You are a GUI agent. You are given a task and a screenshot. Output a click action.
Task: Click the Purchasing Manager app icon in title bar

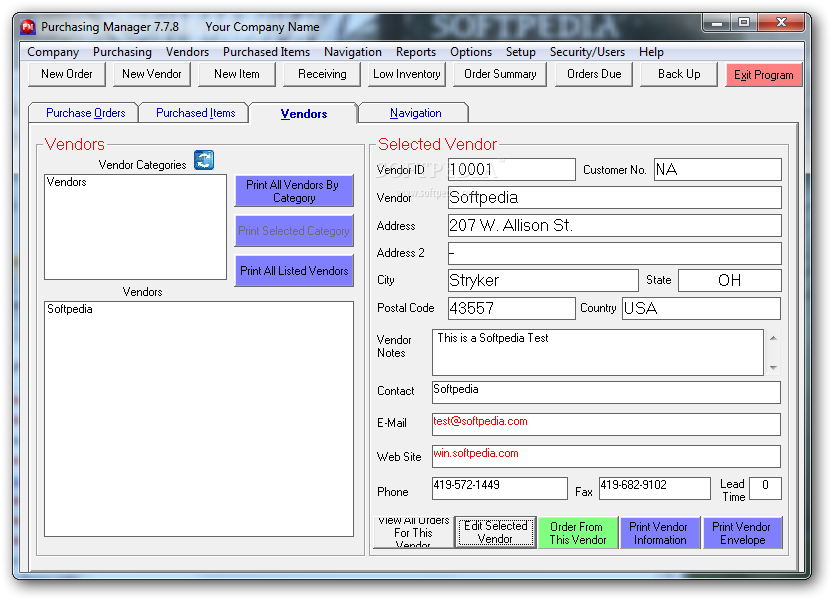28,27
